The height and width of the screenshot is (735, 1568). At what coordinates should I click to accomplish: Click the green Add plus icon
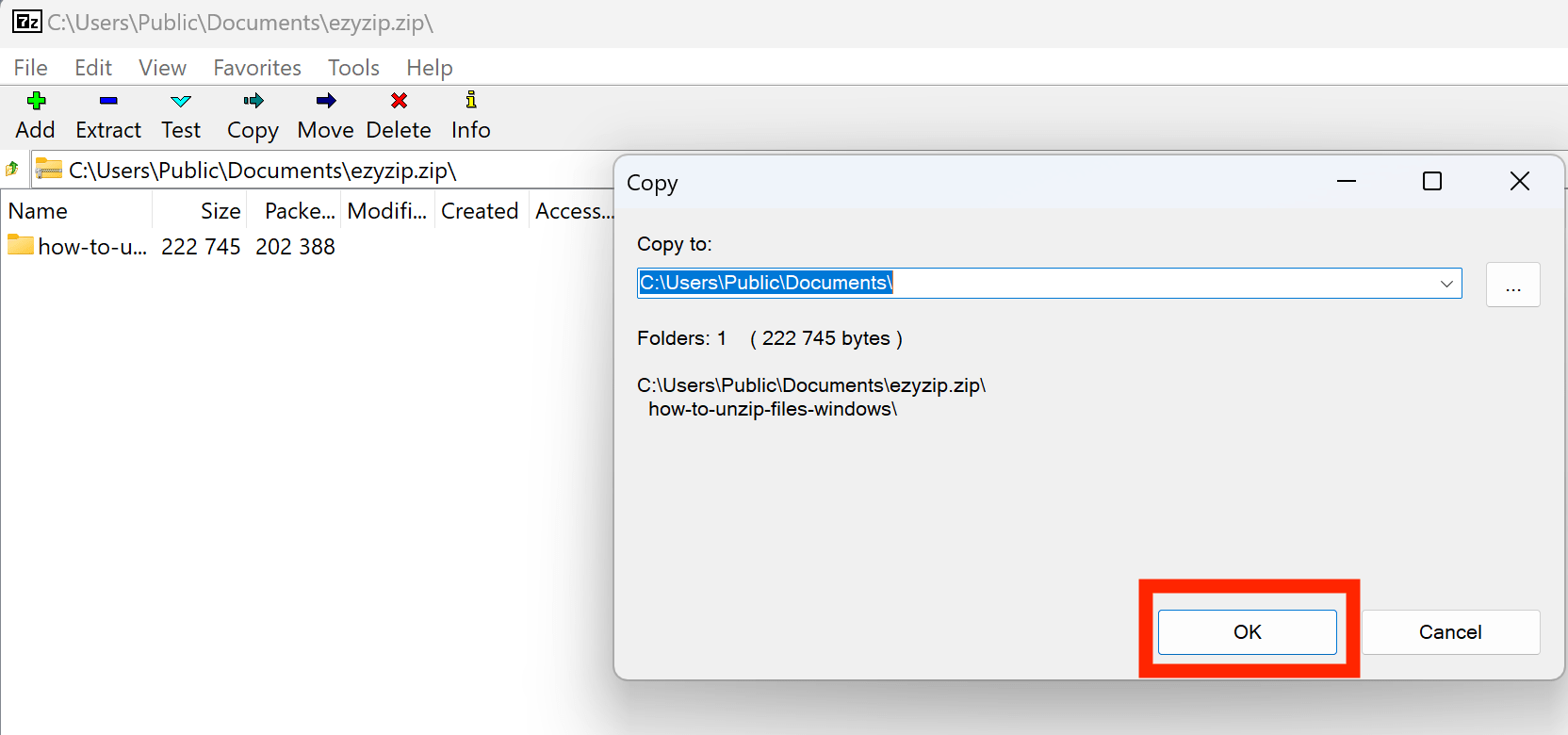pyautogui.click(x=37, y=101)
